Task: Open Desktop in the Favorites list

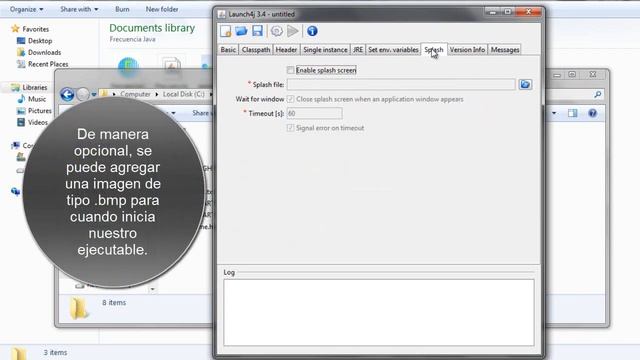Action: point(40,41)
